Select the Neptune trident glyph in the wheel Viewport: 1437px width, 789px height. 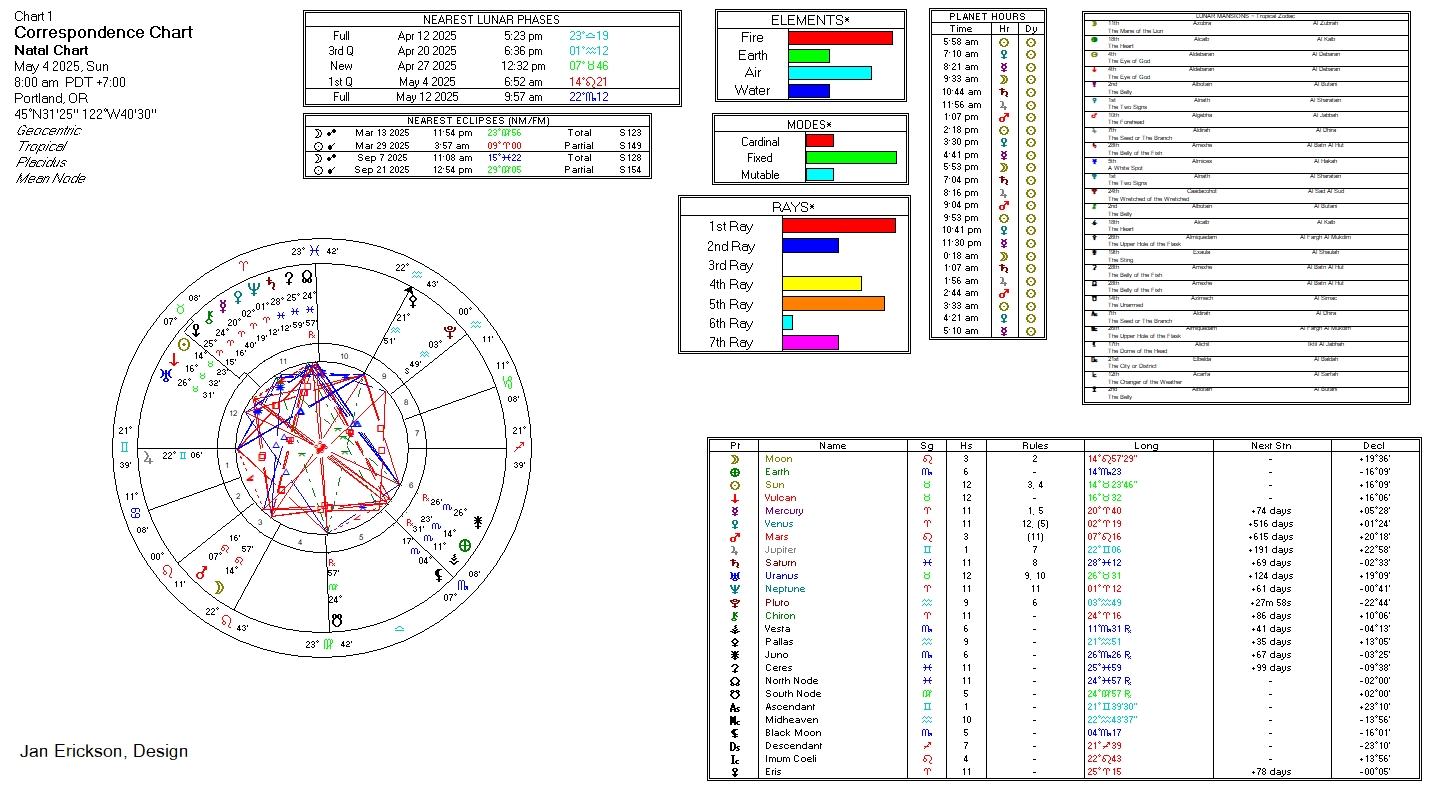(253, 288)
